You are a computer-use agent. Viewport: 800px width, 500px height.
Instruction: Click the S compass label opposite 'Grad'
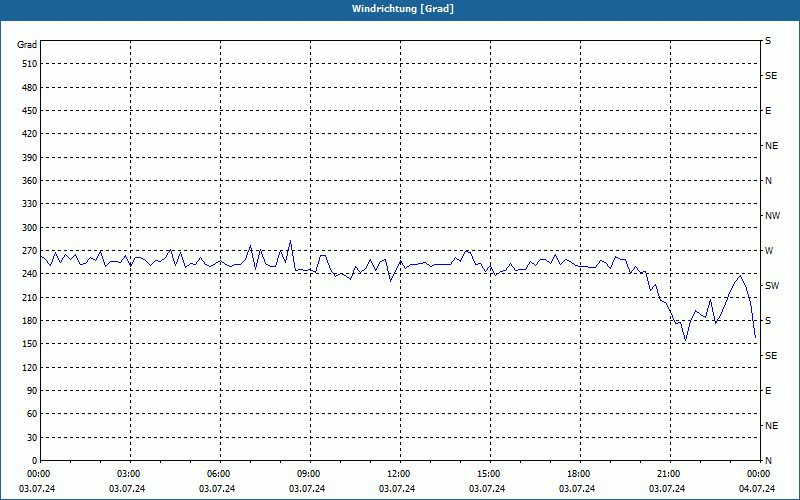(x=768, y=41)
